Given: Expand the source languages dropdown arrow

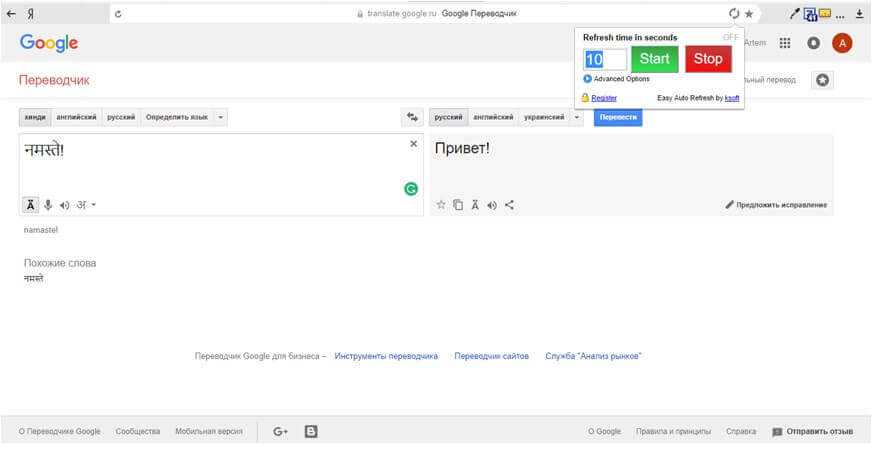Looking at the screenshot, I should [x=220, y=117].
